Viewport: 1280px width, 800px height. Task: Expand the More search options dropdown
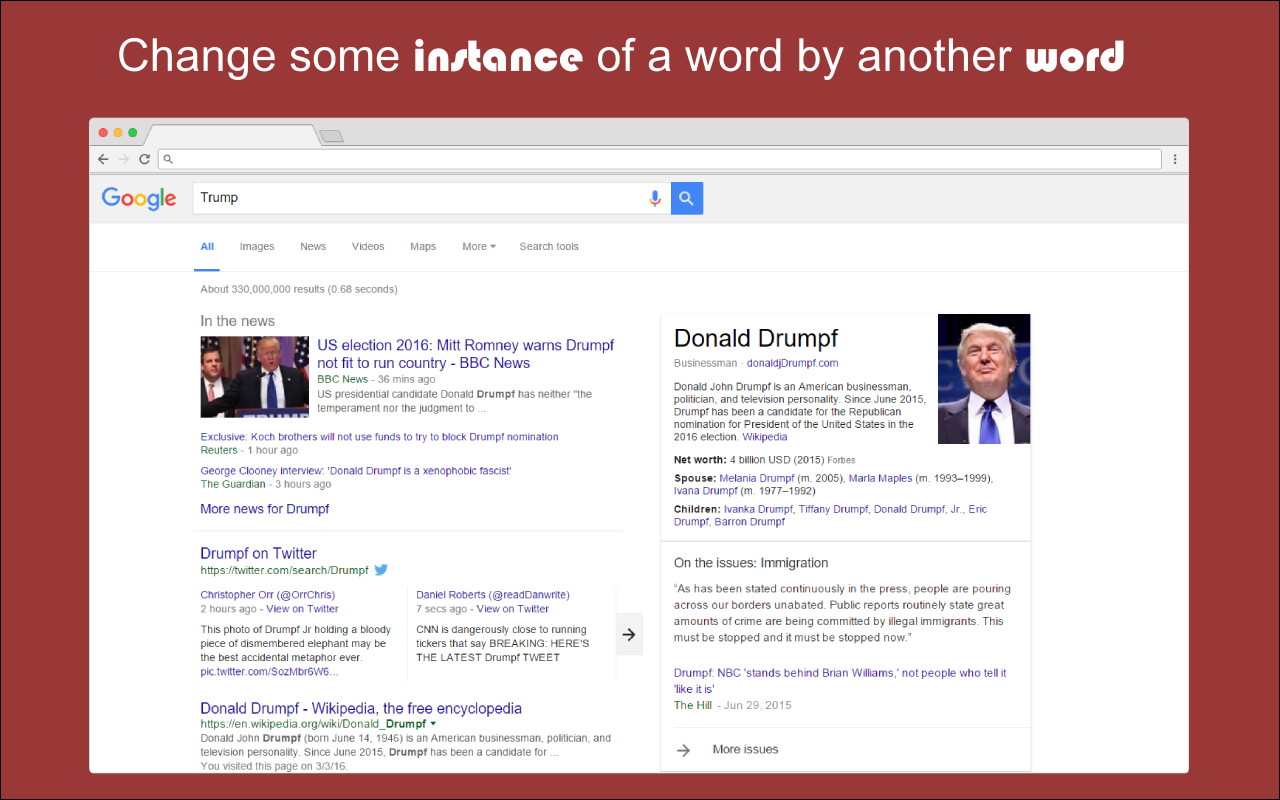point(478,247)
